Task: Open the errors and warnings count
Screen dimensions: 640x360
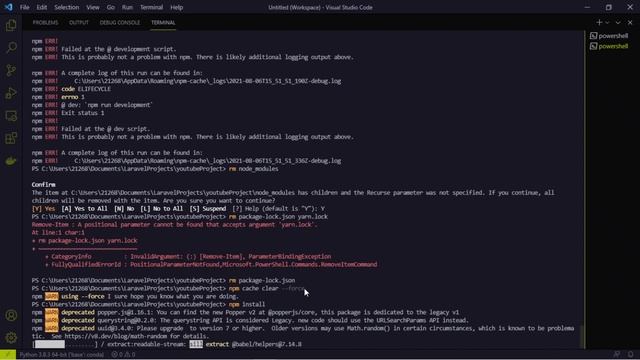Action: 123,355
